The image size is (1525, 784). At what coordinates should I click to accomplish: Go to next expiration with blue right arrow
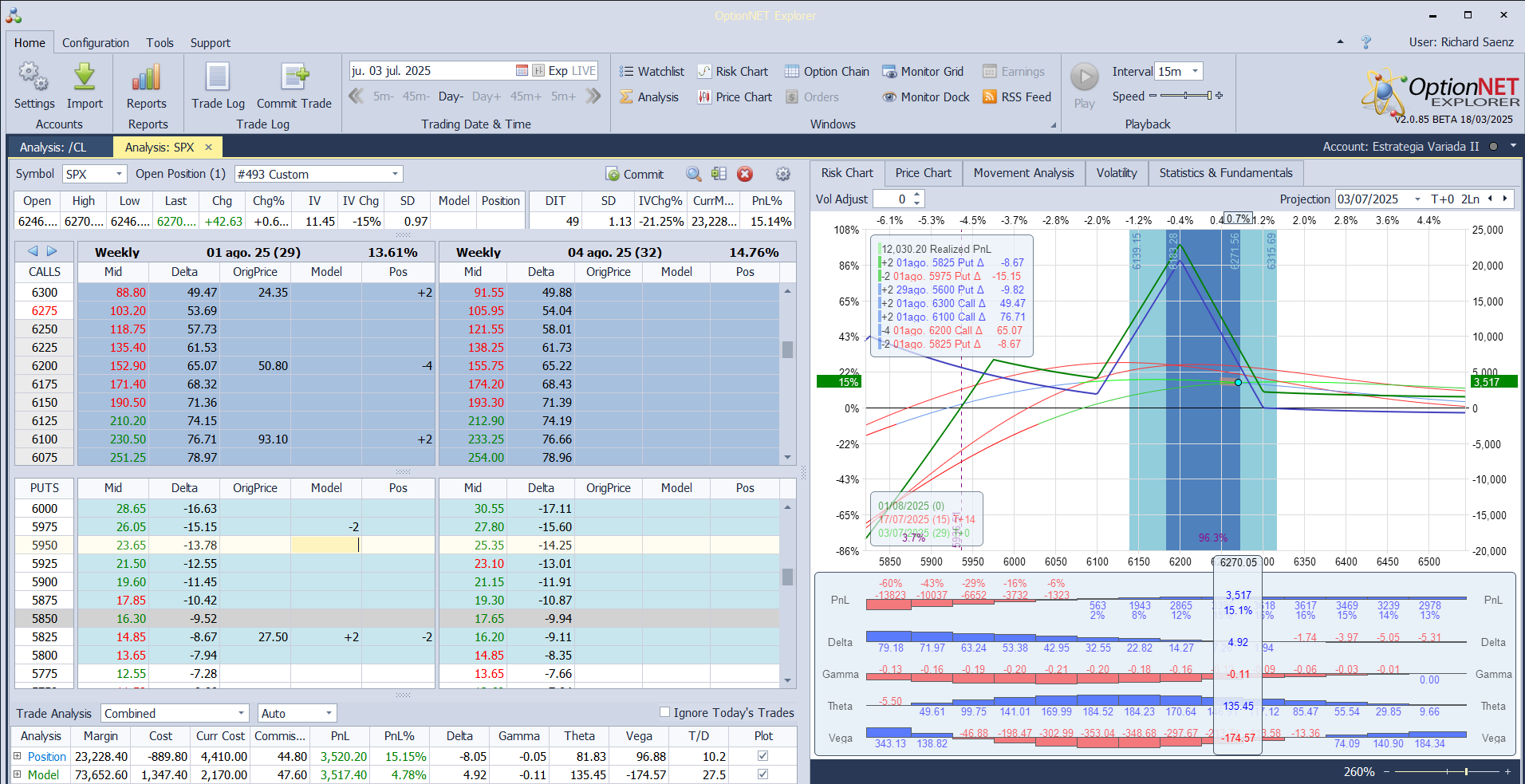pyautogui.click(x=52, y=251)
